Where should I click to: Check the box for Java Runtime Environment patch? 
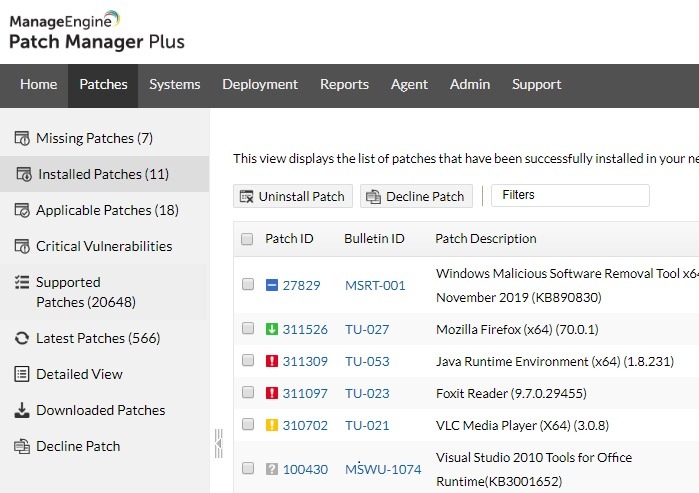coord(248,361)
